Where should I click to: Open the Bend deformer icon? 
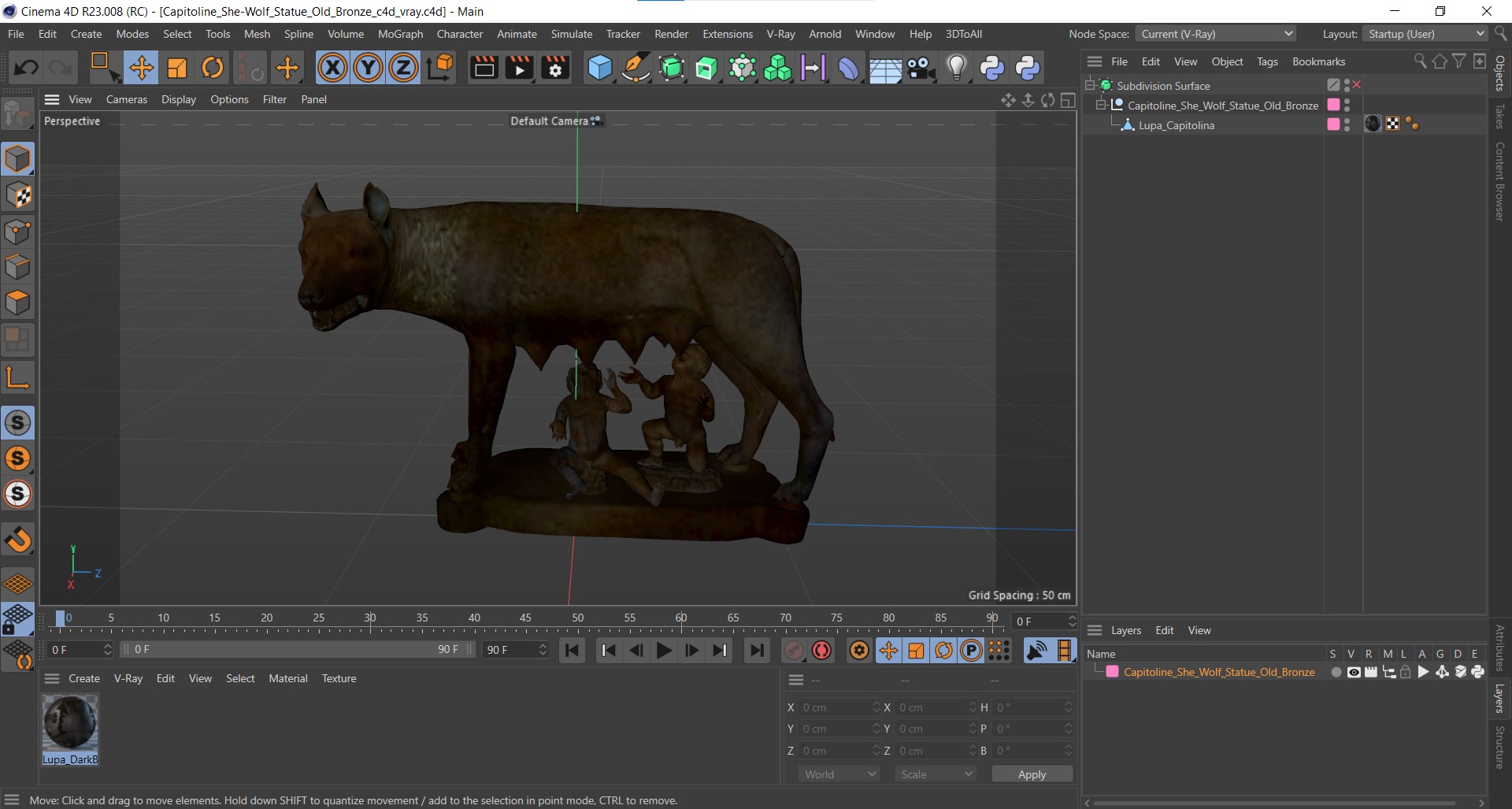point(848,68)
